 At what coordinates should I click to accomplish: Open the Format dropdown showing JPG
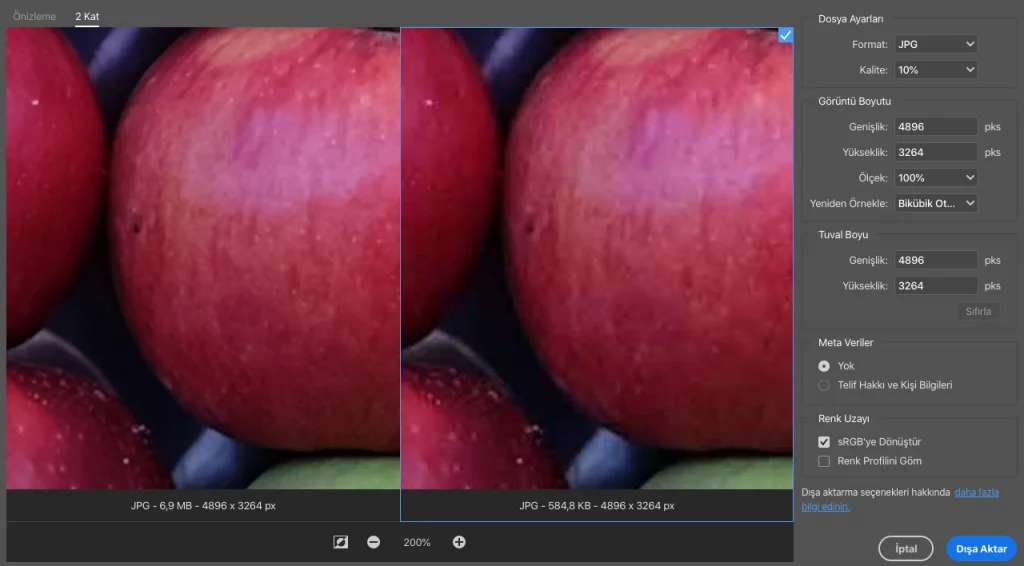pyautogui.click(x=936, y=44)
